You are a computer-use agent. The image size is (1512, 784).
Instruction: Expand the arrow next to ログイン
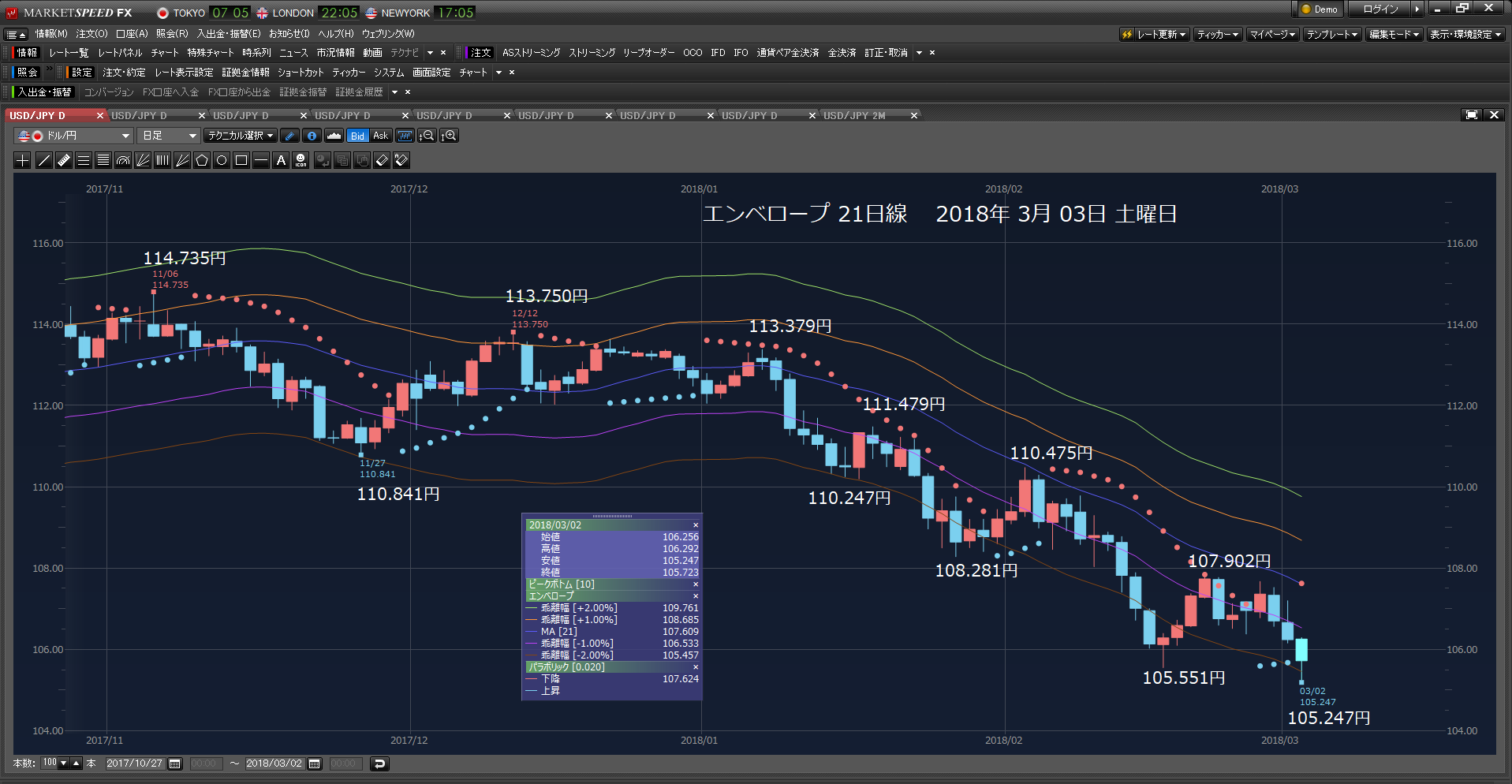pyautogui.click(x=1417, y=9)
